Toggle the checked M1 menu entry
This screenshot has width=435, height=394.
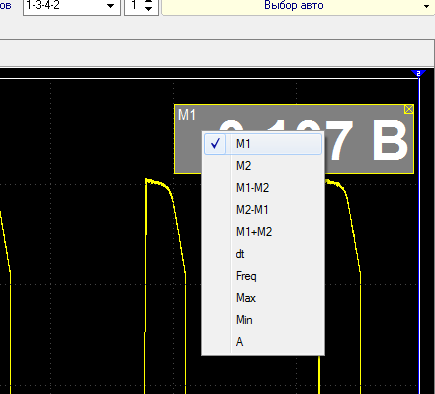click(263, 144)
